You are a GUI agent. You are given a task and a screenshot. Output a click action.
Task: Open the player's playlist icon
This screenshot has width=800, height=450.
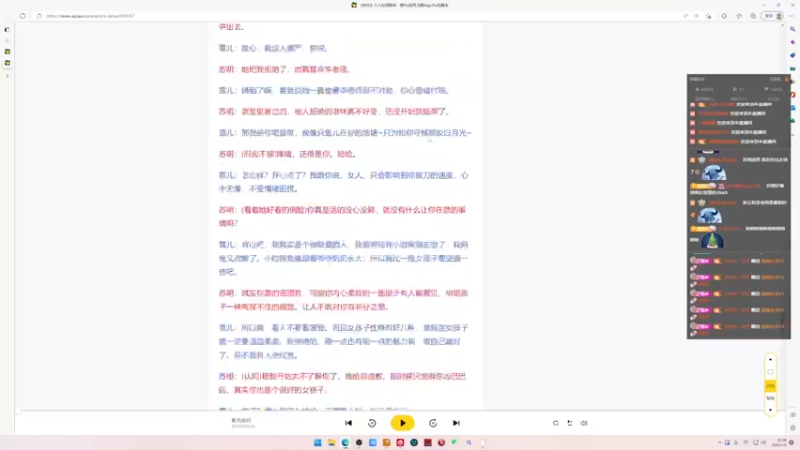tap(570, 423)
